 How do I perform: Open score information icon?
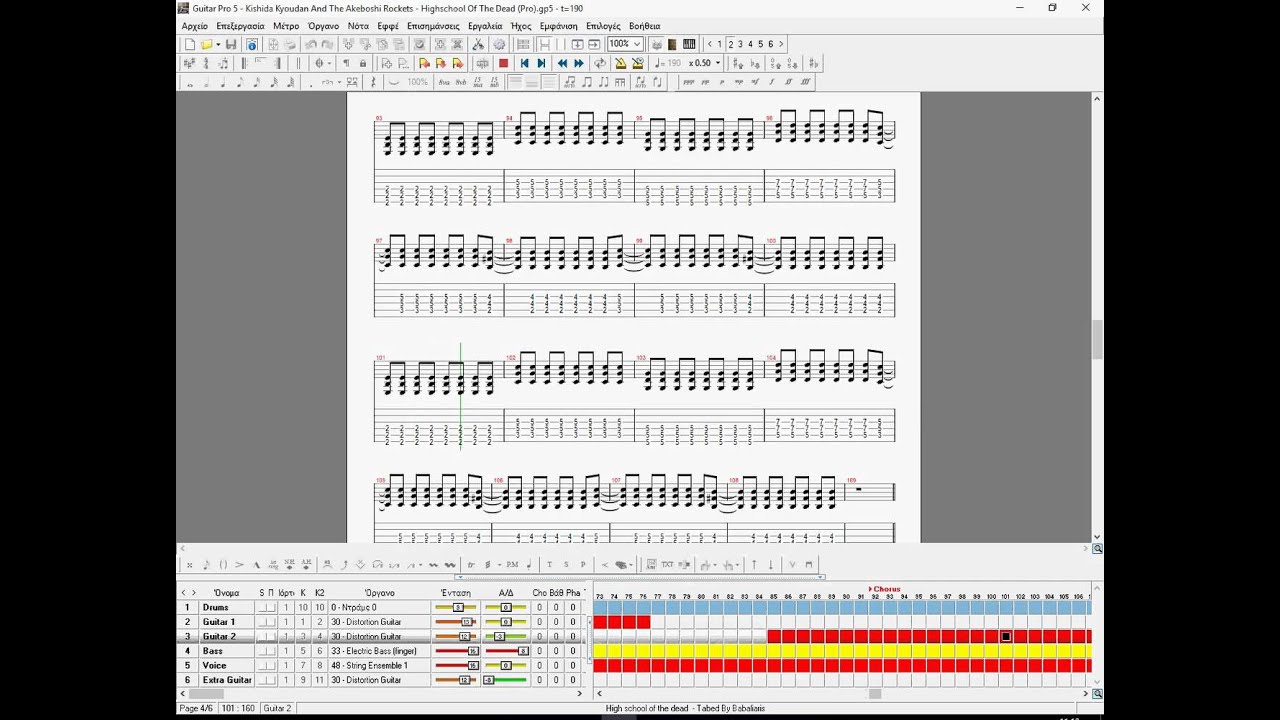point(252,44)
